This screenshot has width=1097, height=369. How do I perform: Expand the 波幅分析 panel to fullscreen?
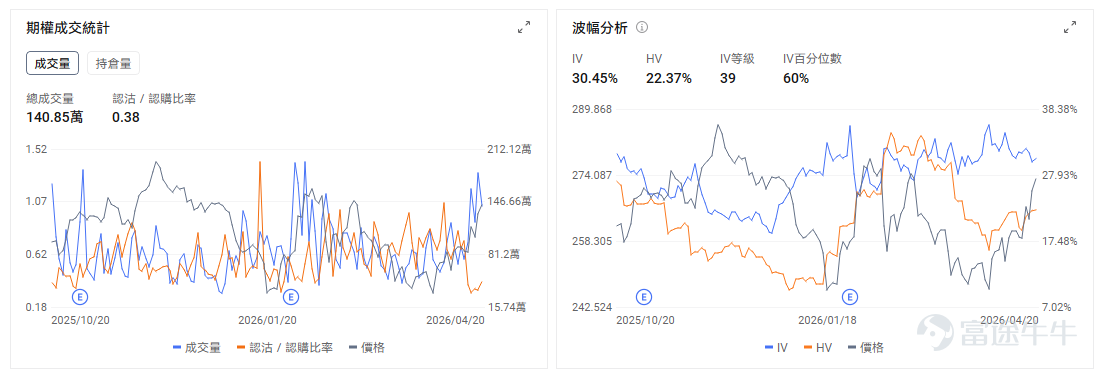tap(1070, 27)
